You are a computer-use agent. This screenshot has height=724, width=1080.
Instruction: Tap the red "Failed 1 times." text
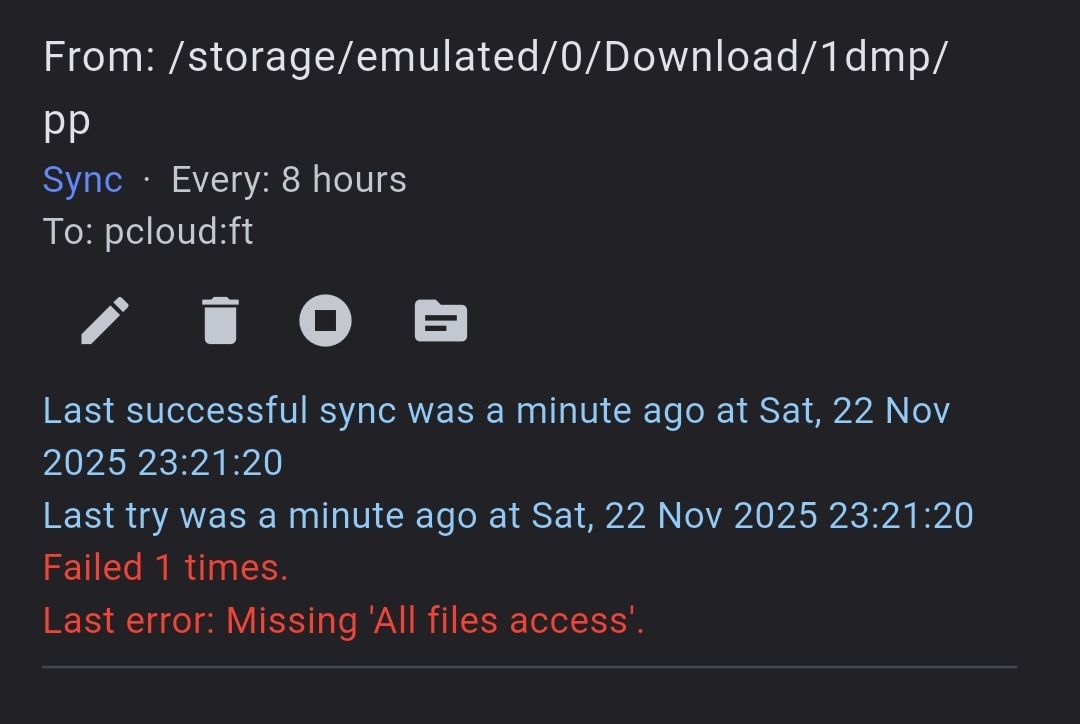coord(165,568)
